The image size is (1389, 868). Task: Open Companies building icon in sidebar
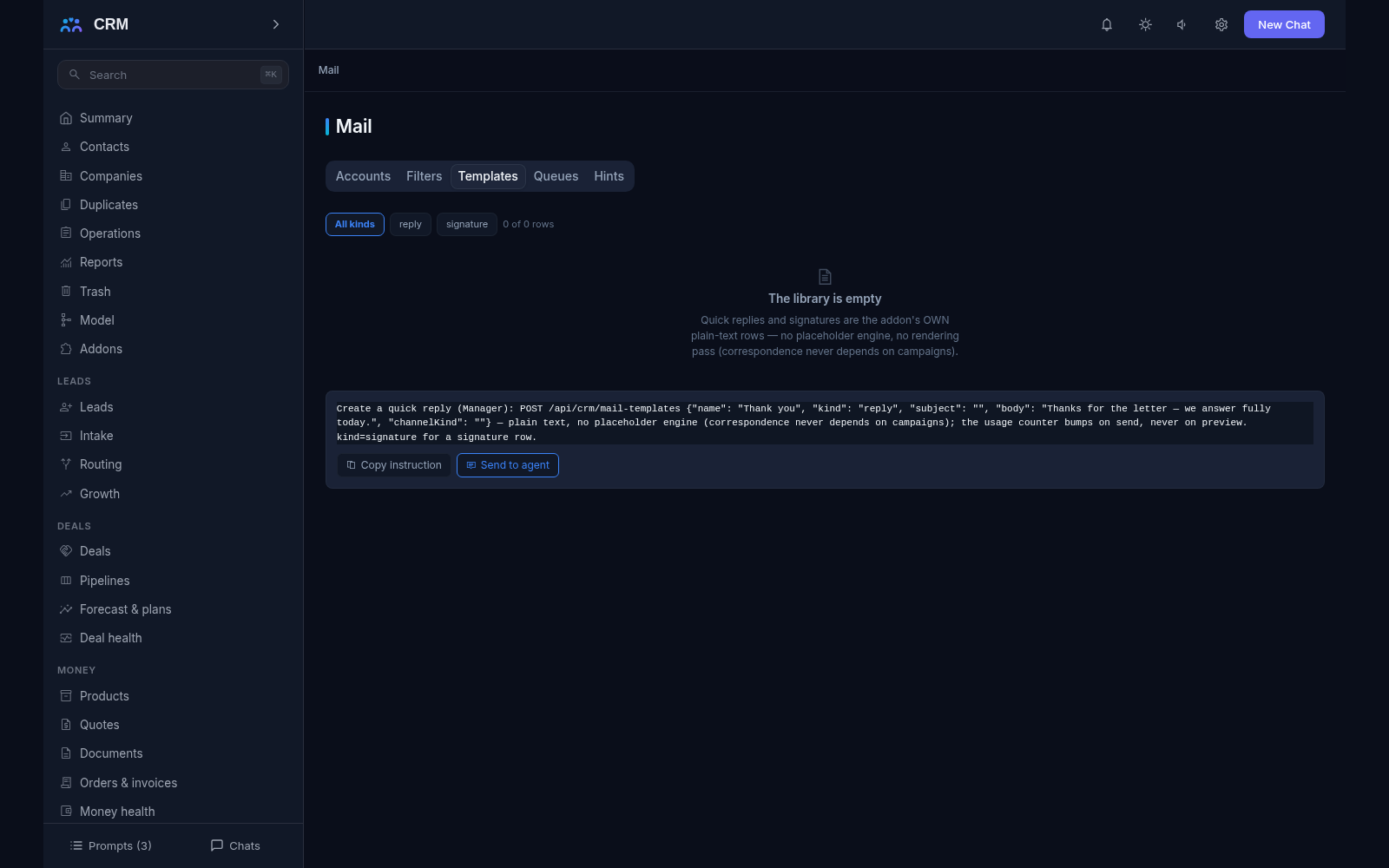pyautogui.click(x=66, y=176)
